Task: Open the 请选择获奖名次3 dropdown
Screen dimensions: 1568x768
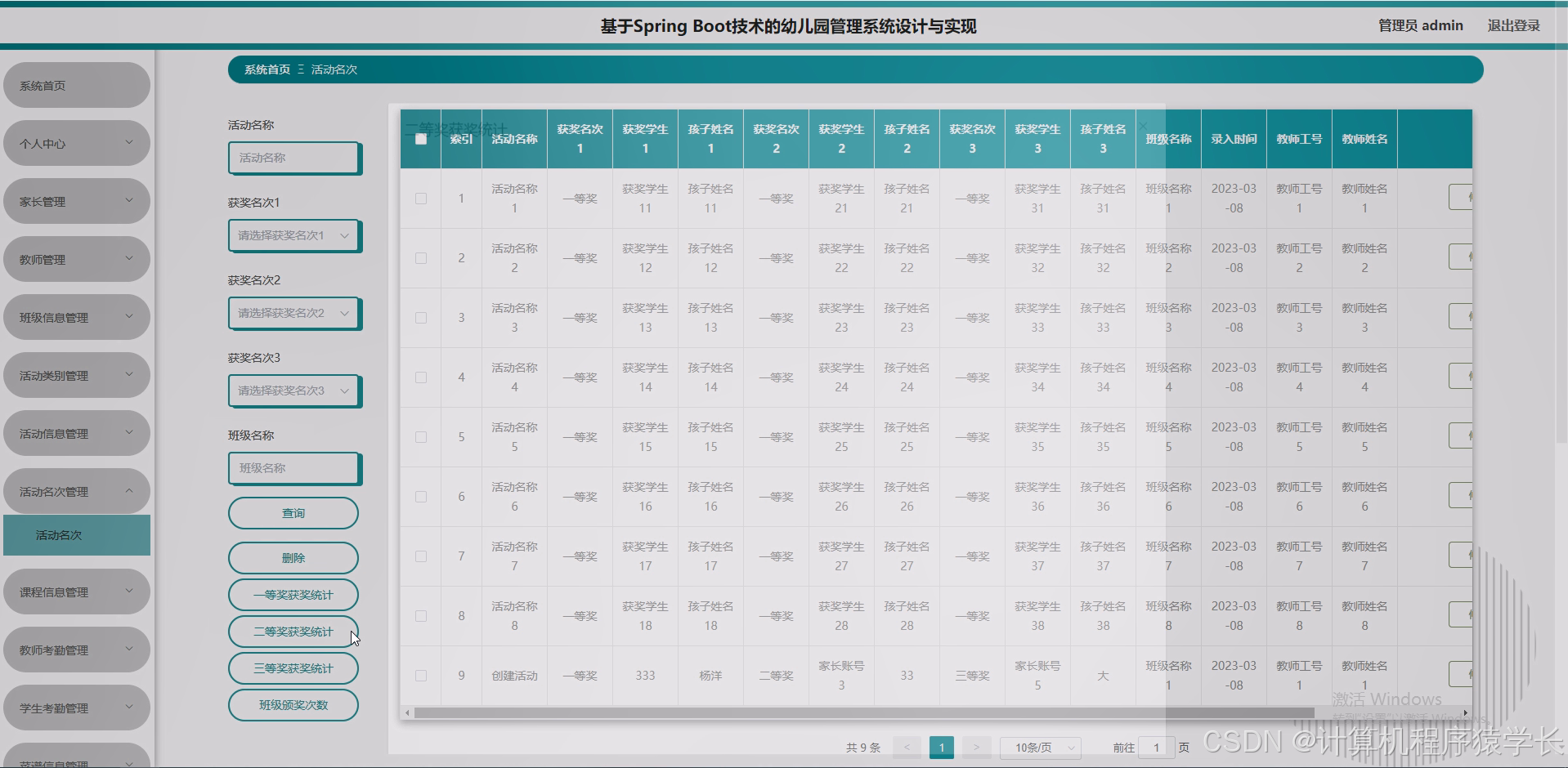Action: pyautogui.click(x=293, y=391)
